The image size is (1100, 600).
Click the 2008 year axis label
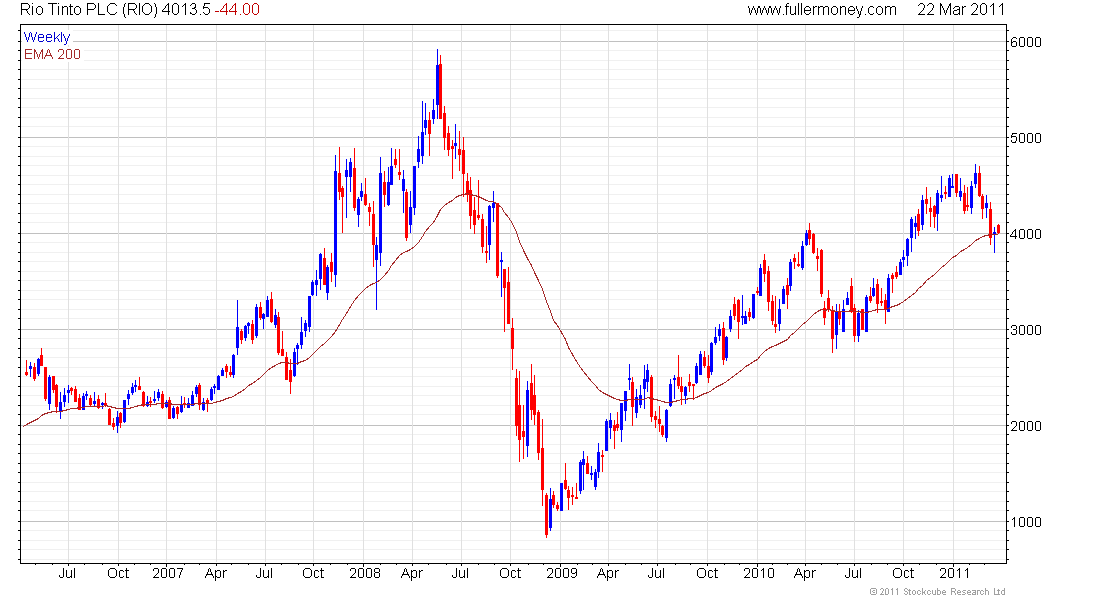tap(365, 573)
